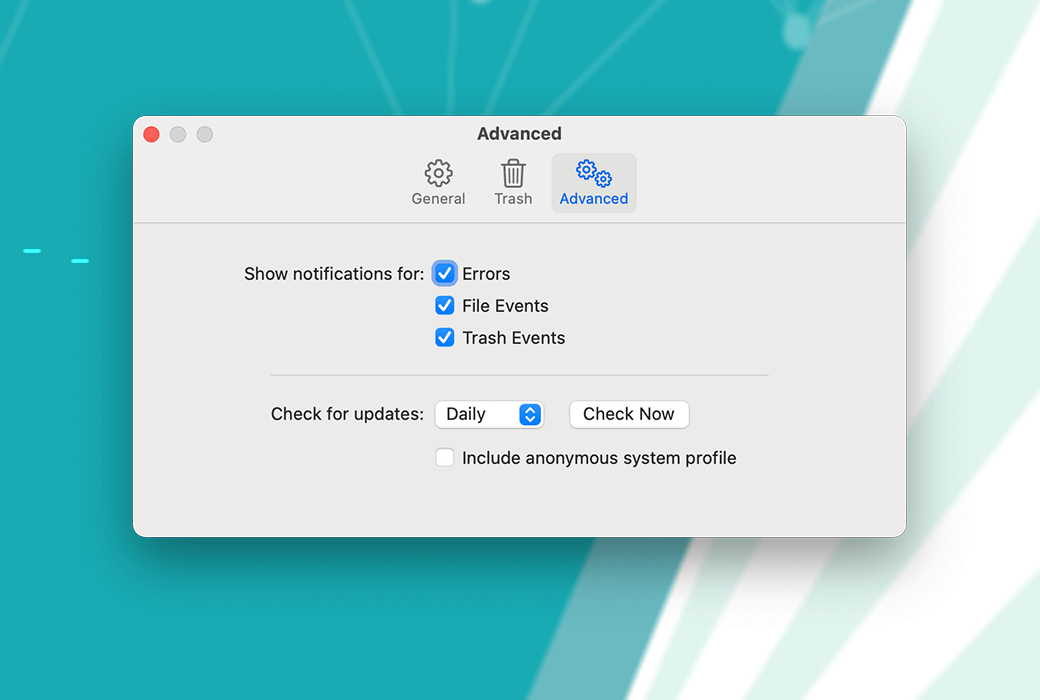The height and width of the screenshot is (700, 1040).
Task: Enable Include anonymous system profile checkbox
Action: click(445, 458)
